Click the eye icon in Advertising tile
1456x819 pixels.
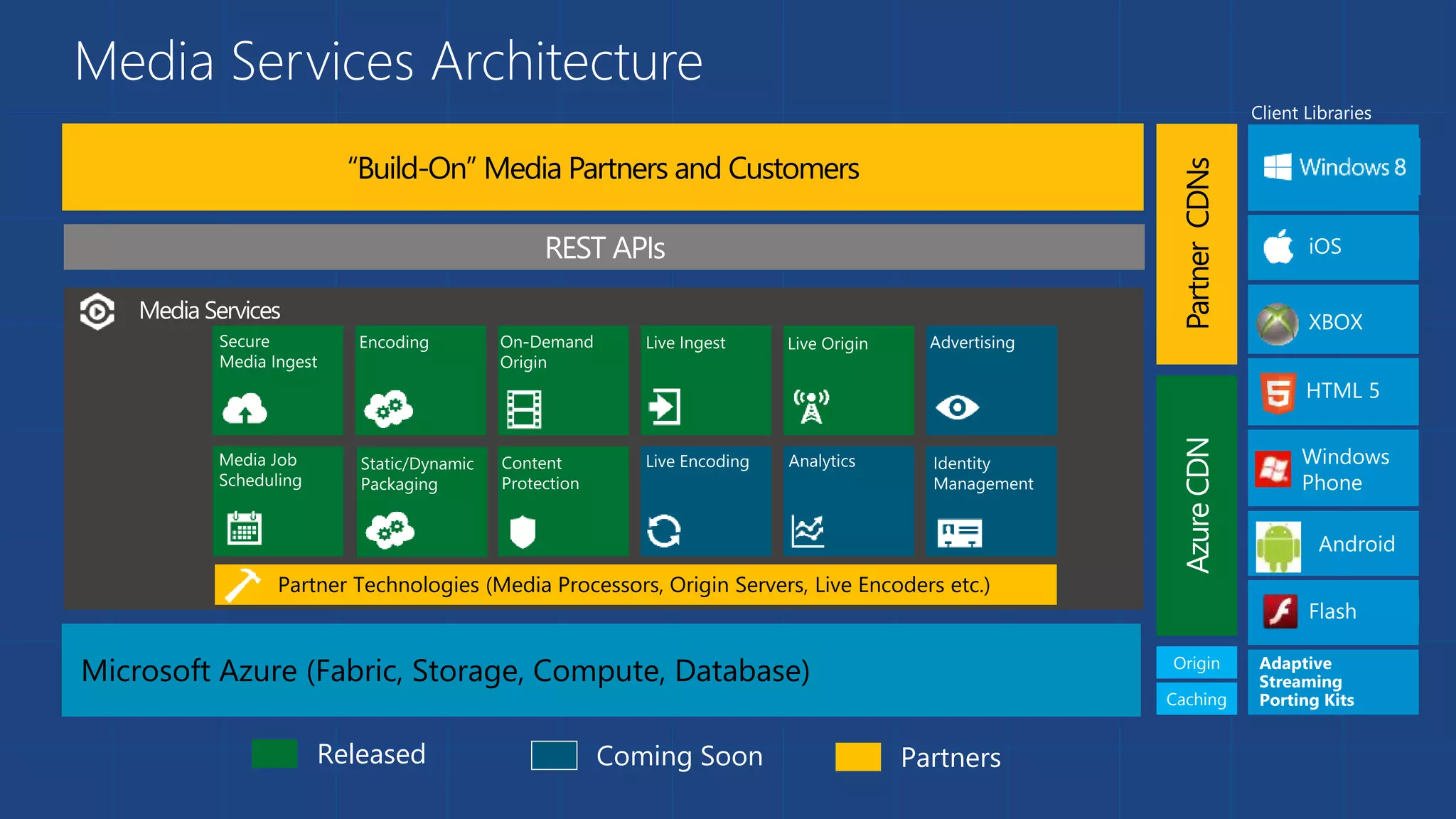[958, 407]
